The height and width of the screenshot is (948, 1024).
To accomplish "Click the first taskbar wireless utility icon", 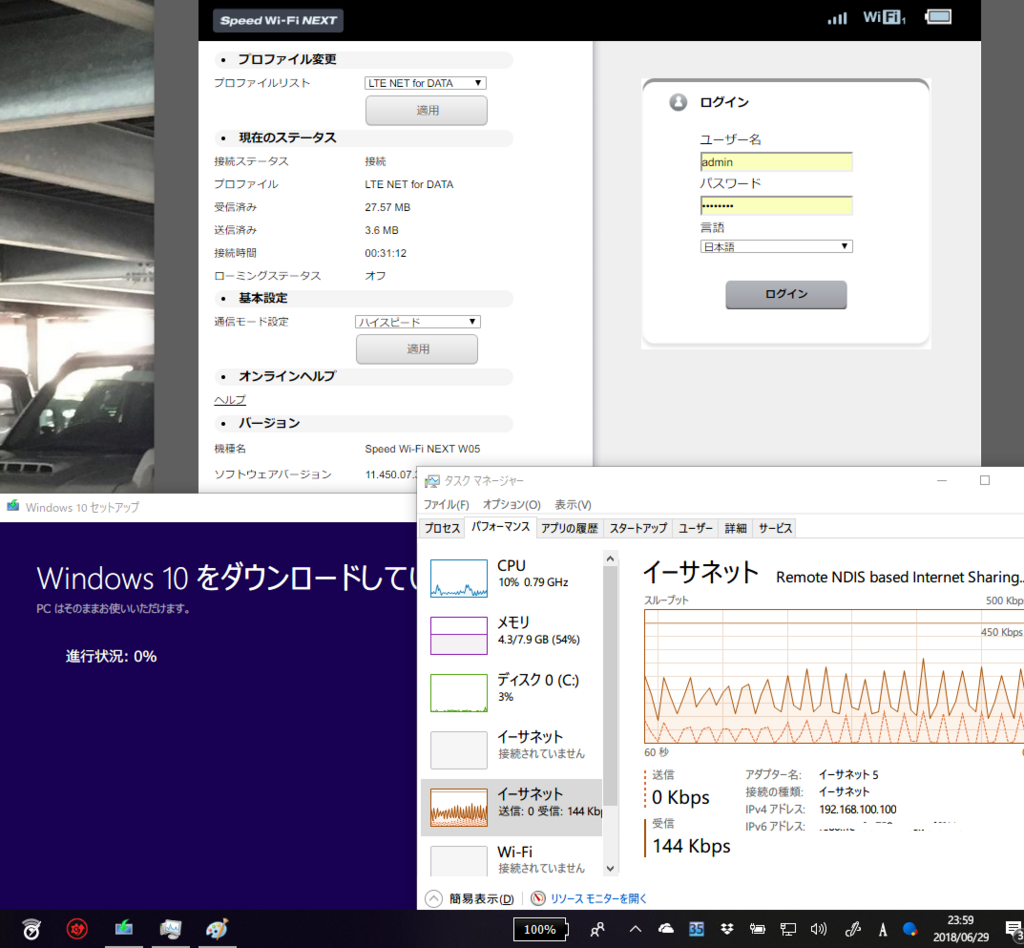I will coord(31,928).
